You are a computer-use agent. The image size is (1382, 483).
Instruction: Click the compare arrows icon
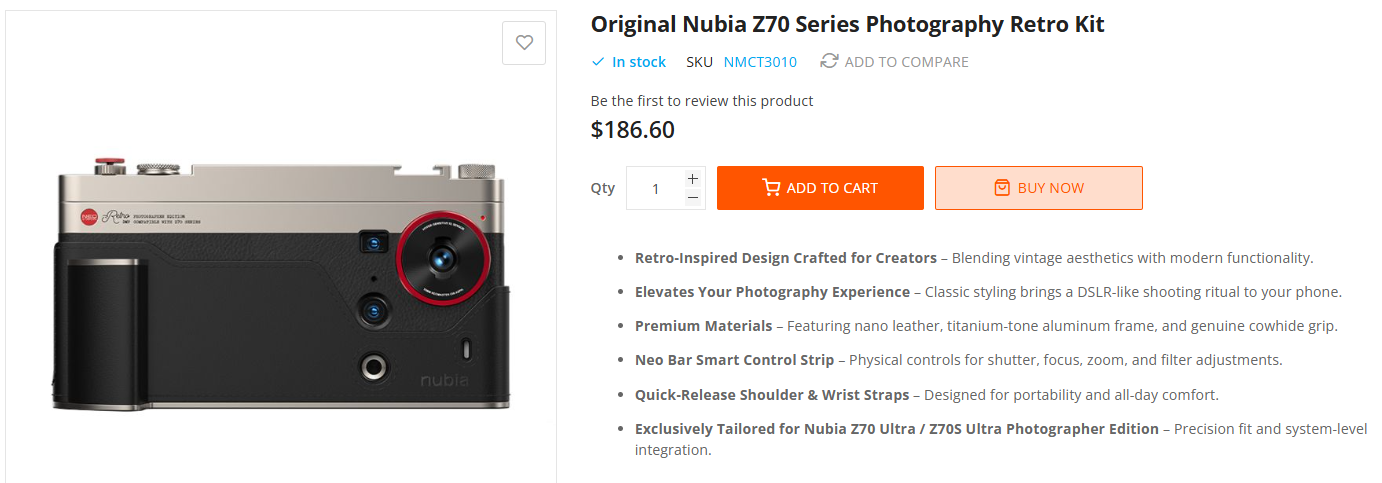[829, 61]
